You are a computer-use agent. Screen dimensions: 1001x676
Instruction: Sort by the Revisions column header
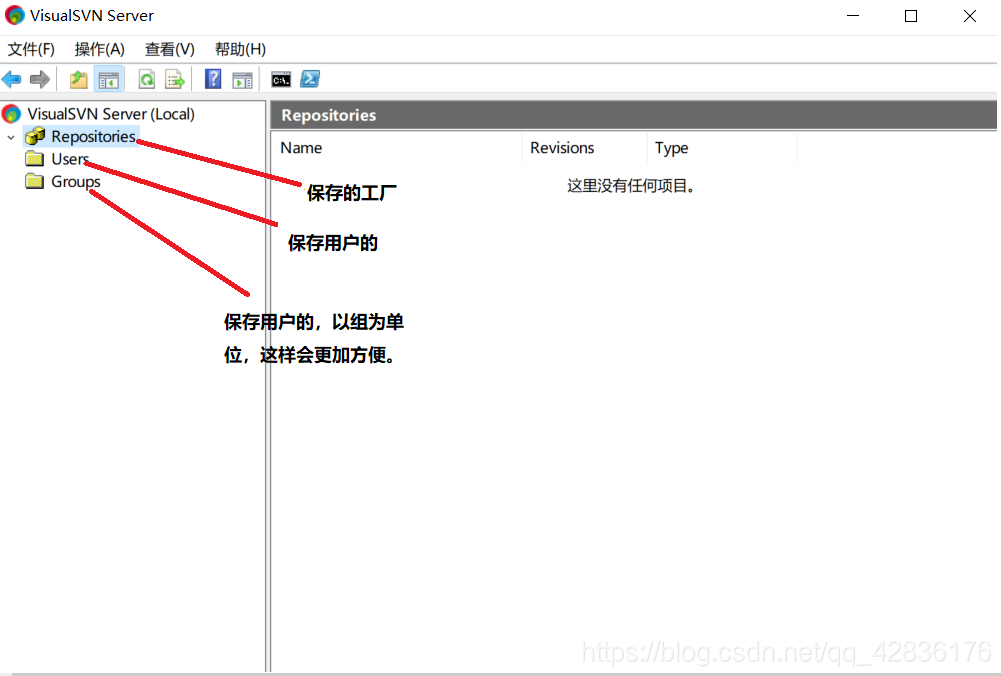click(584, 148)
